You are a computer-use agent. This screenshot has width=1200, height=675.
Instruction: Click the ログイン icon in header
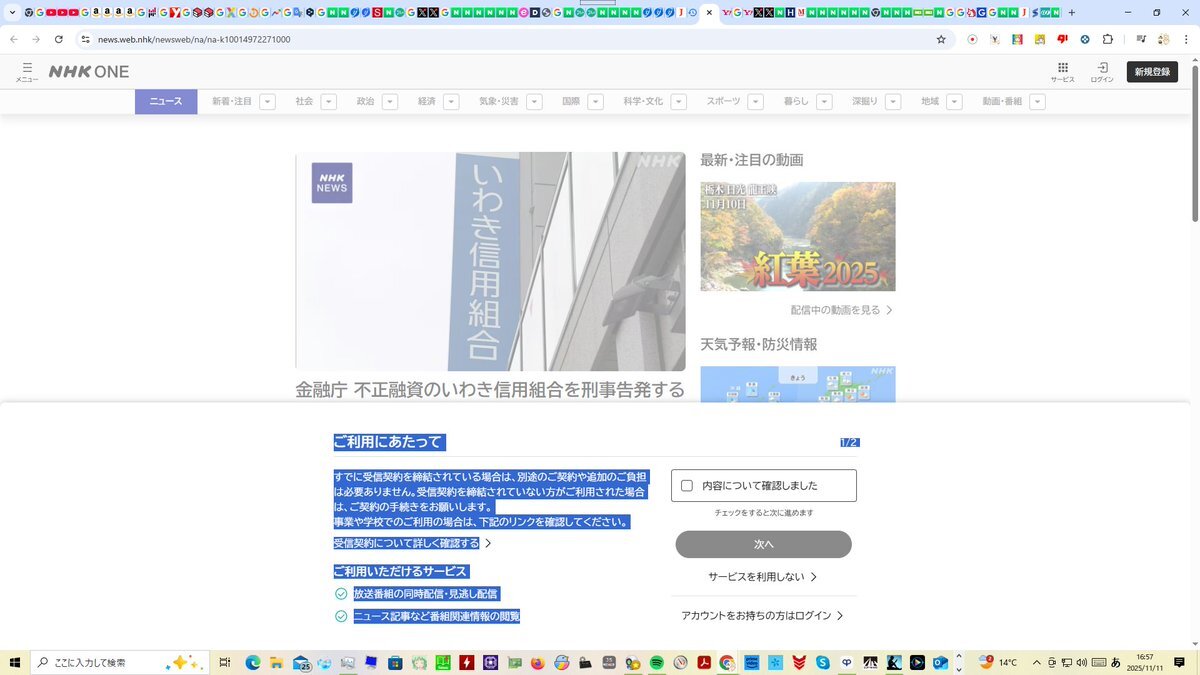(x=1102, y=71)
